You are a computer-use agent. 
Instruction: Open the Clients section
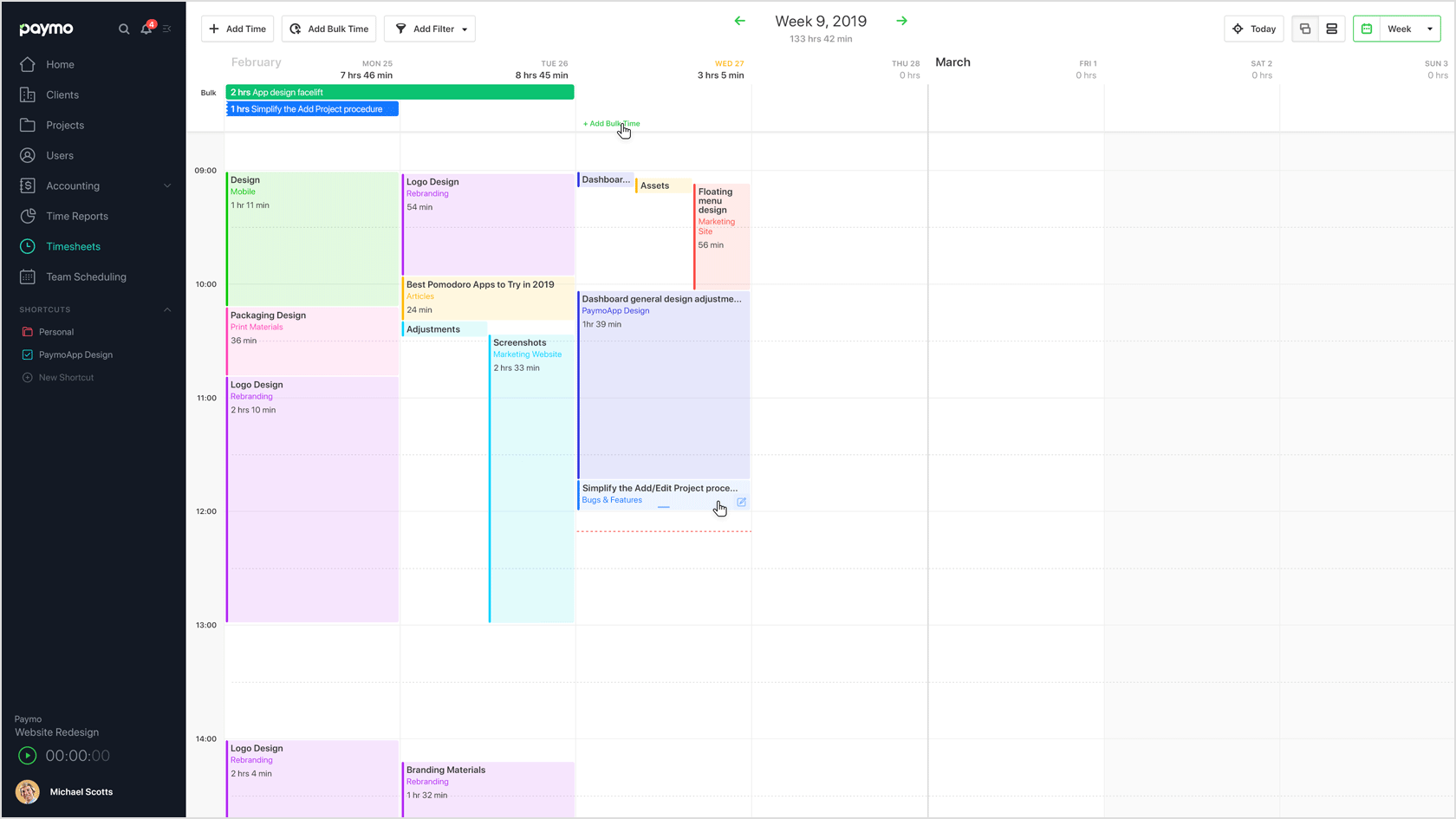(62, 94)
